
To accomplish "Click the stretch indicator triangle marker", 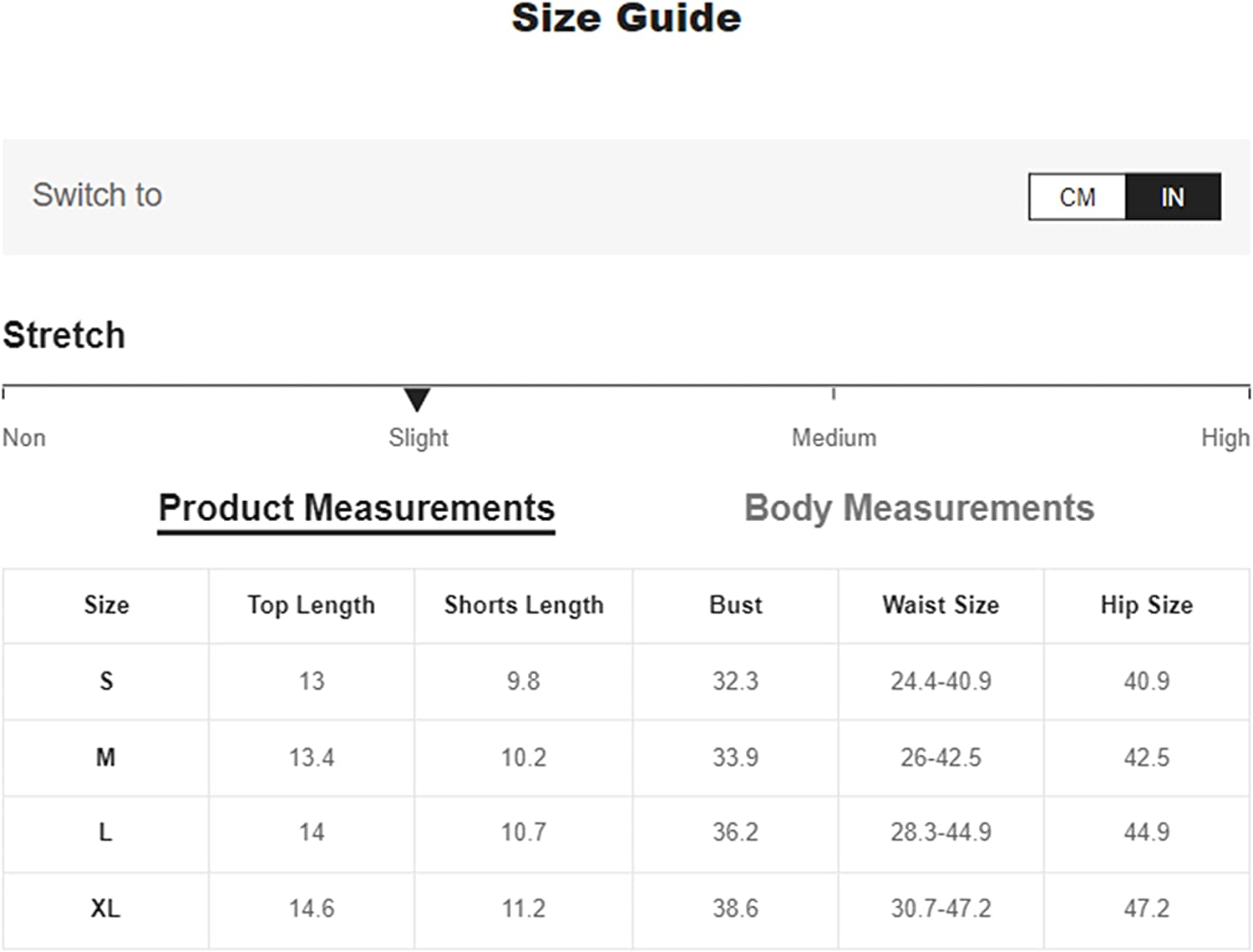I will 417,399.
